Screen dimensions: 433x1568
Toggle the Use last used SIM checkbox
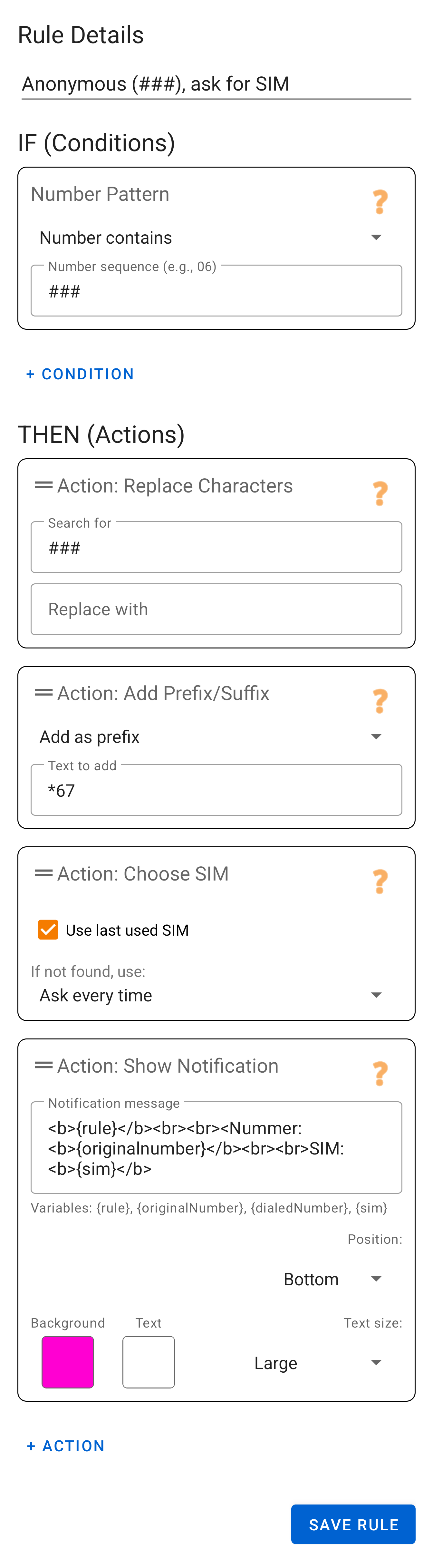tap(47, 930)
